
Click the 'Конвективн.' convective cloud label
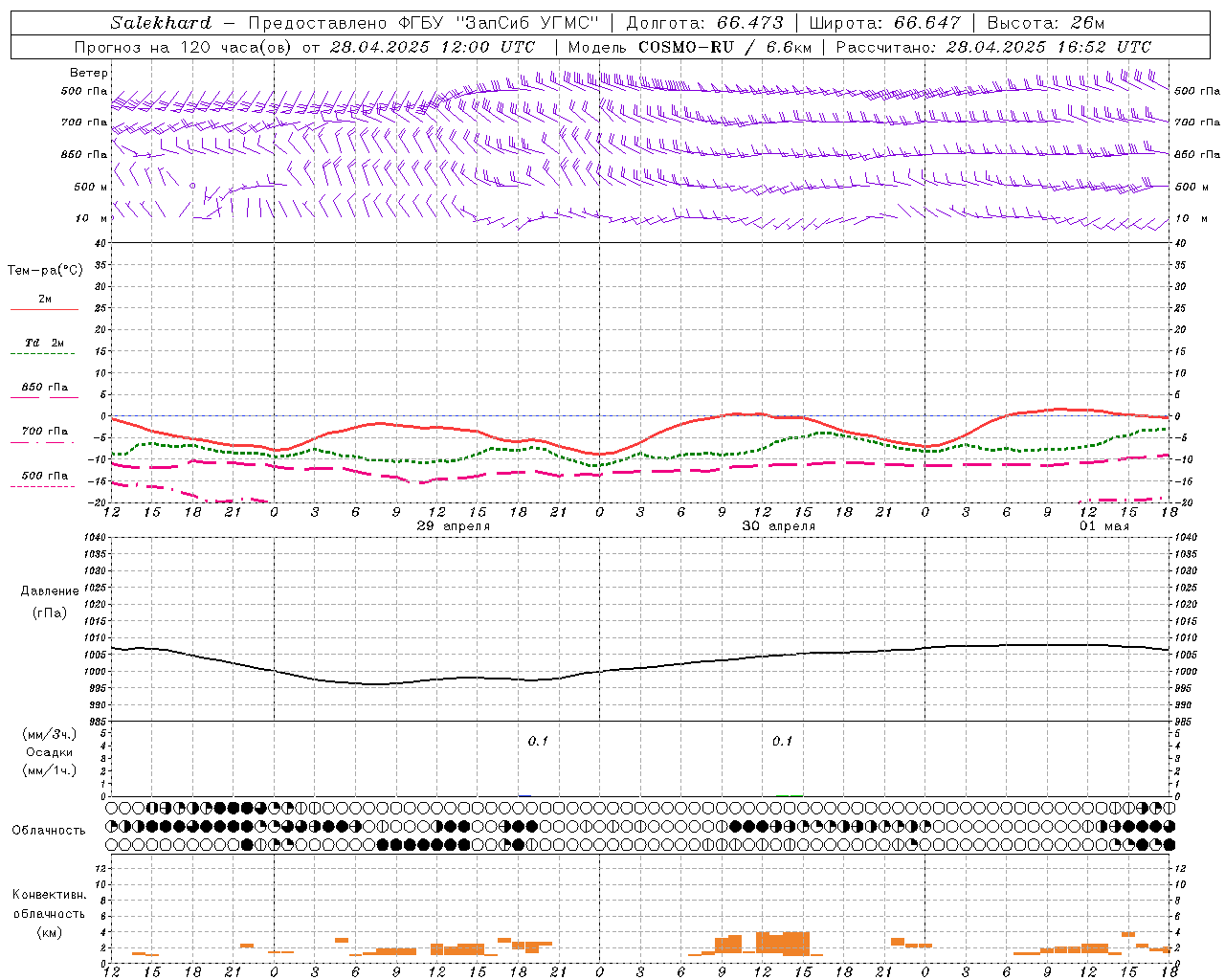coord(49,895)
